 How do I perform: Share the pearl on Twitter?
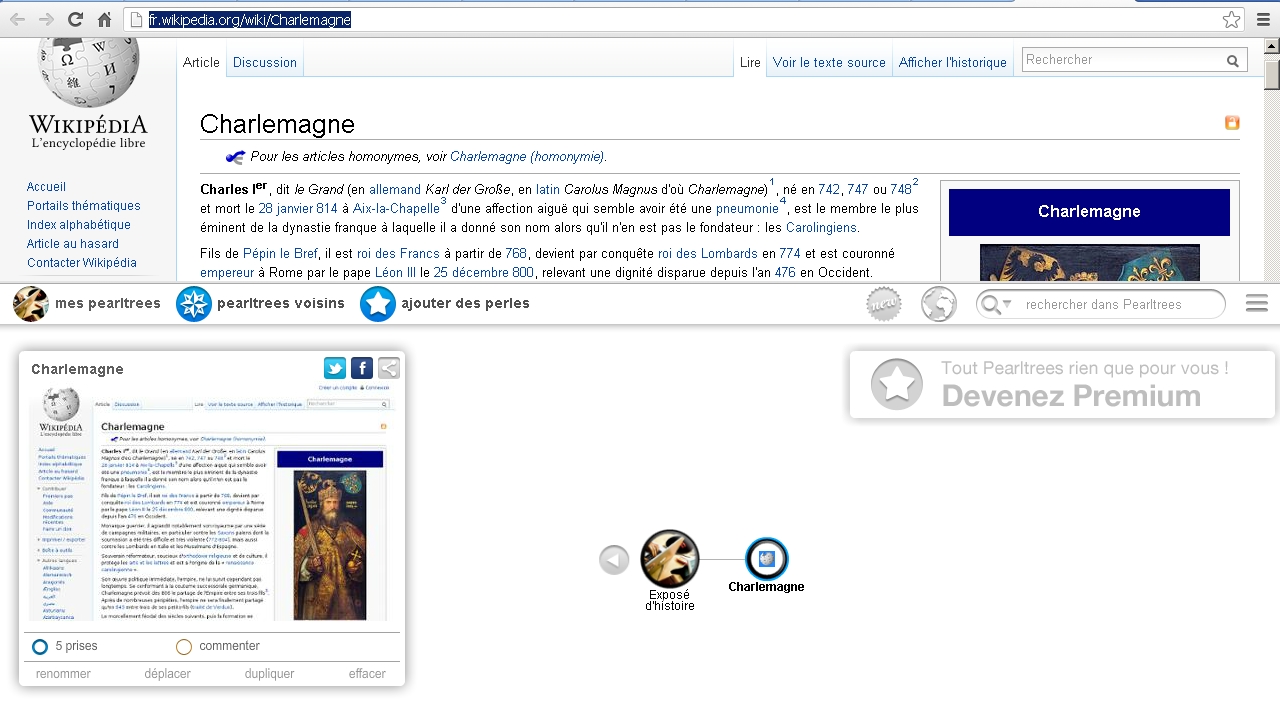pos(335,368)
